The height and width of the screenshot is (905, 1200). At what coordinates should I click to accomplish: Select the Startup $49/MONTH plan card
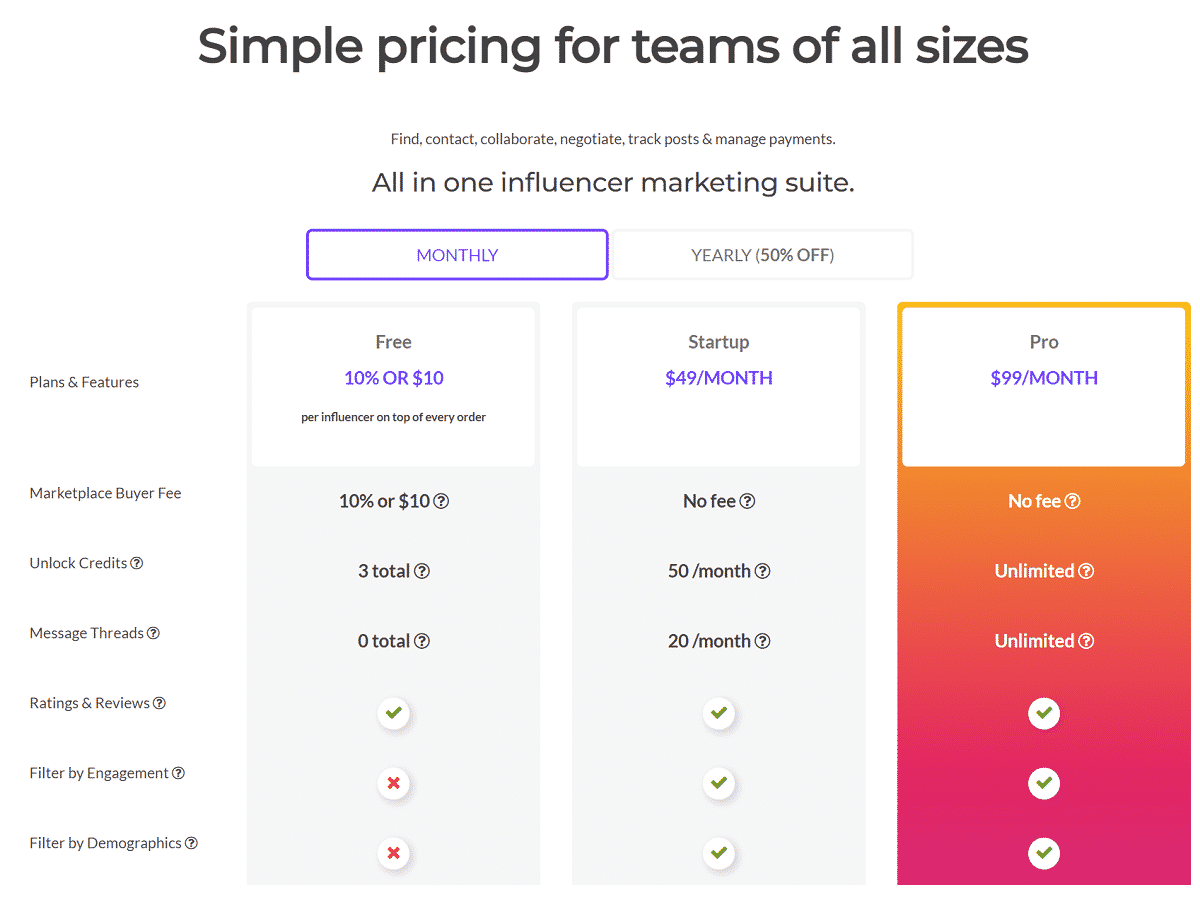coord(718,386)
